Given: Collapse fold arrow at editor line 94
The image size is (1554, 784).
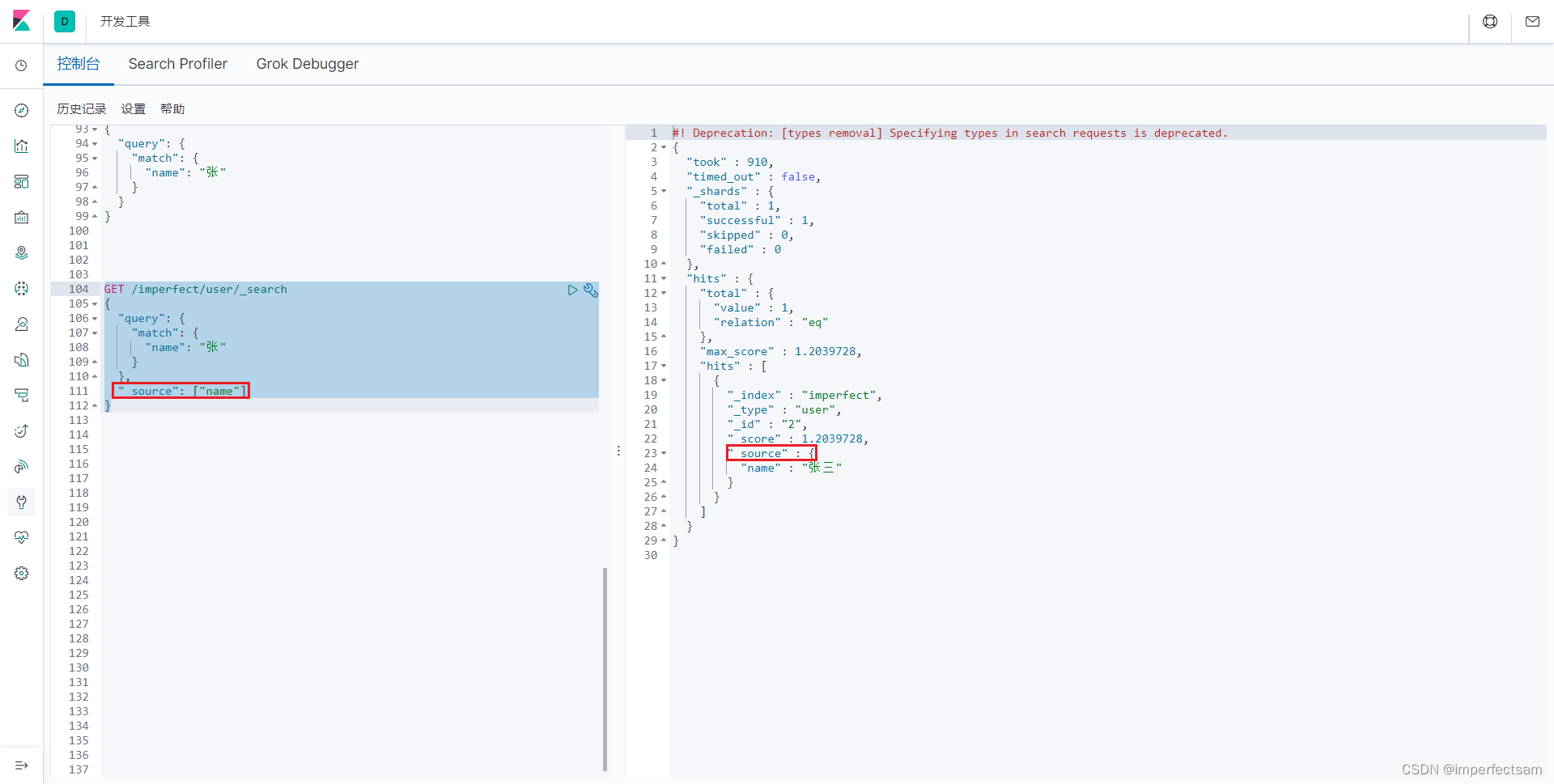Looking at the screenshot, I should (95, 144).
